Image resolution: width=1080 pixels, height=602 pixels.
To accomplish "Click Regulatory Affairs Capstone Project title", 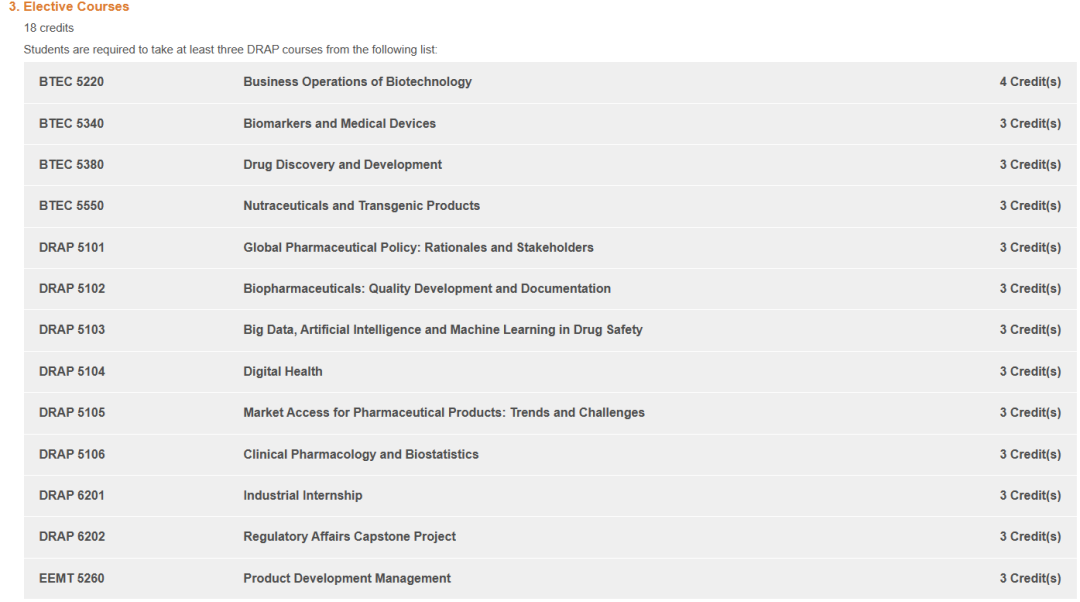I will click(x=349, y=537).
